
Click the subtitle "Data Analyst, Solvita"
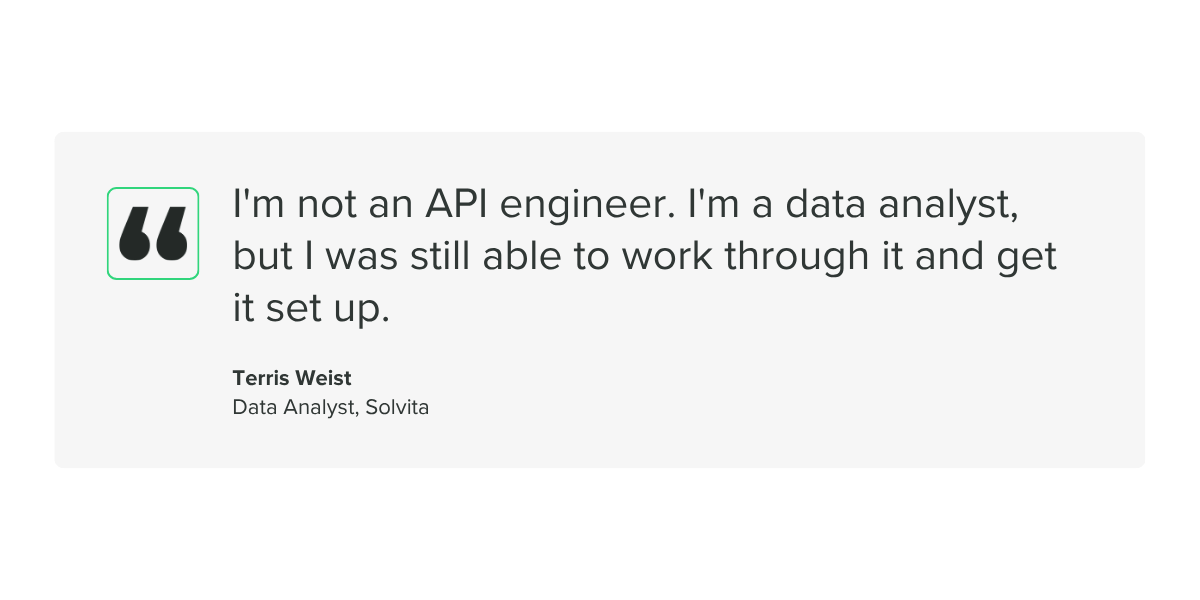pyautogui.click(x=331, y=408)
